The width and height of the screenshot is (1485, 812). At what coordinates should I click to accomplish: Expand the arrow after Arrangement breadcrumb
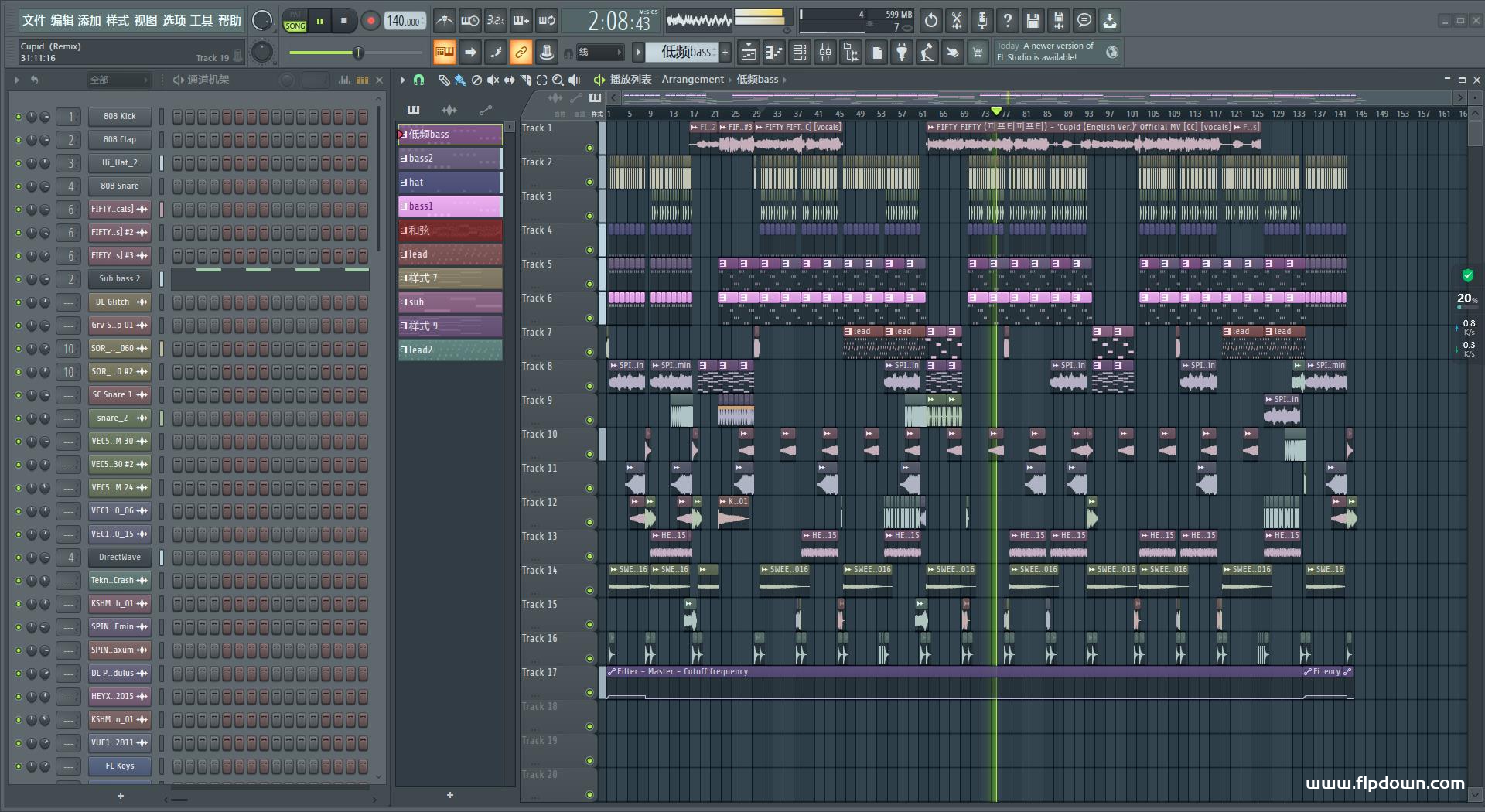(729, 80)
